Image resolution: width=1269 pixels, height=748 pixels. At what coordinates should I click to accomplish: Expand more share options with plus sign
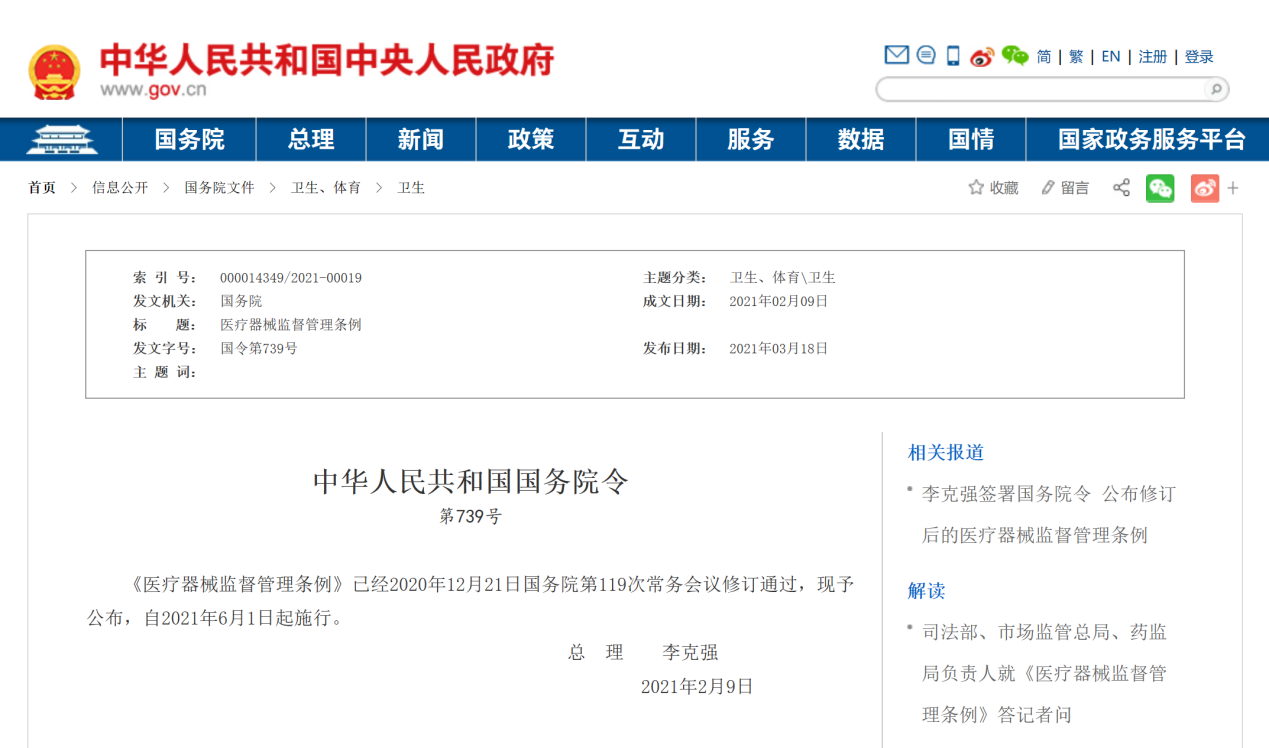(x=1233, y=188)
